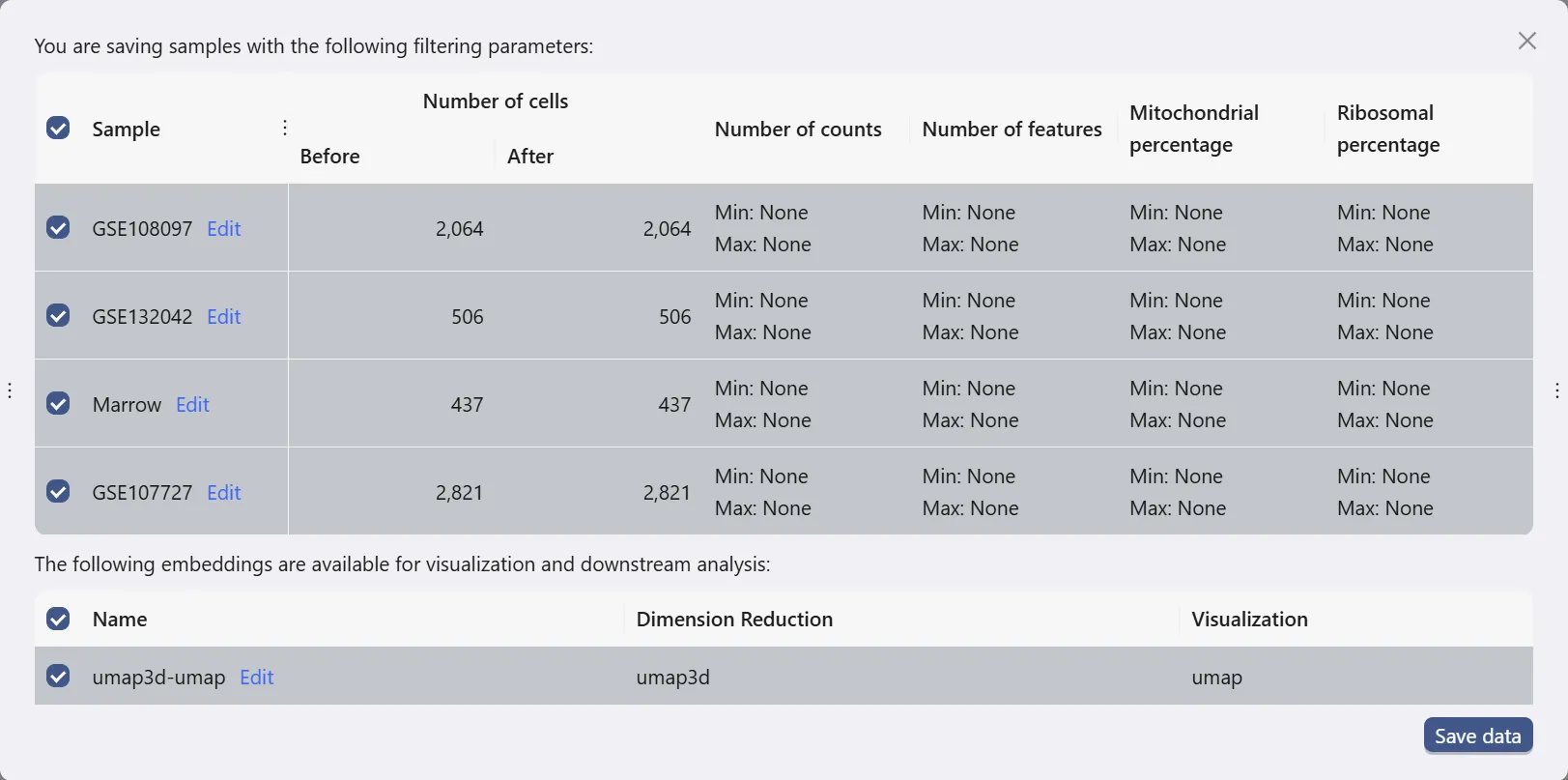1568x780 pixels.
Task: Click left edge vertical dots handle
Action: (x=10, y=390)
